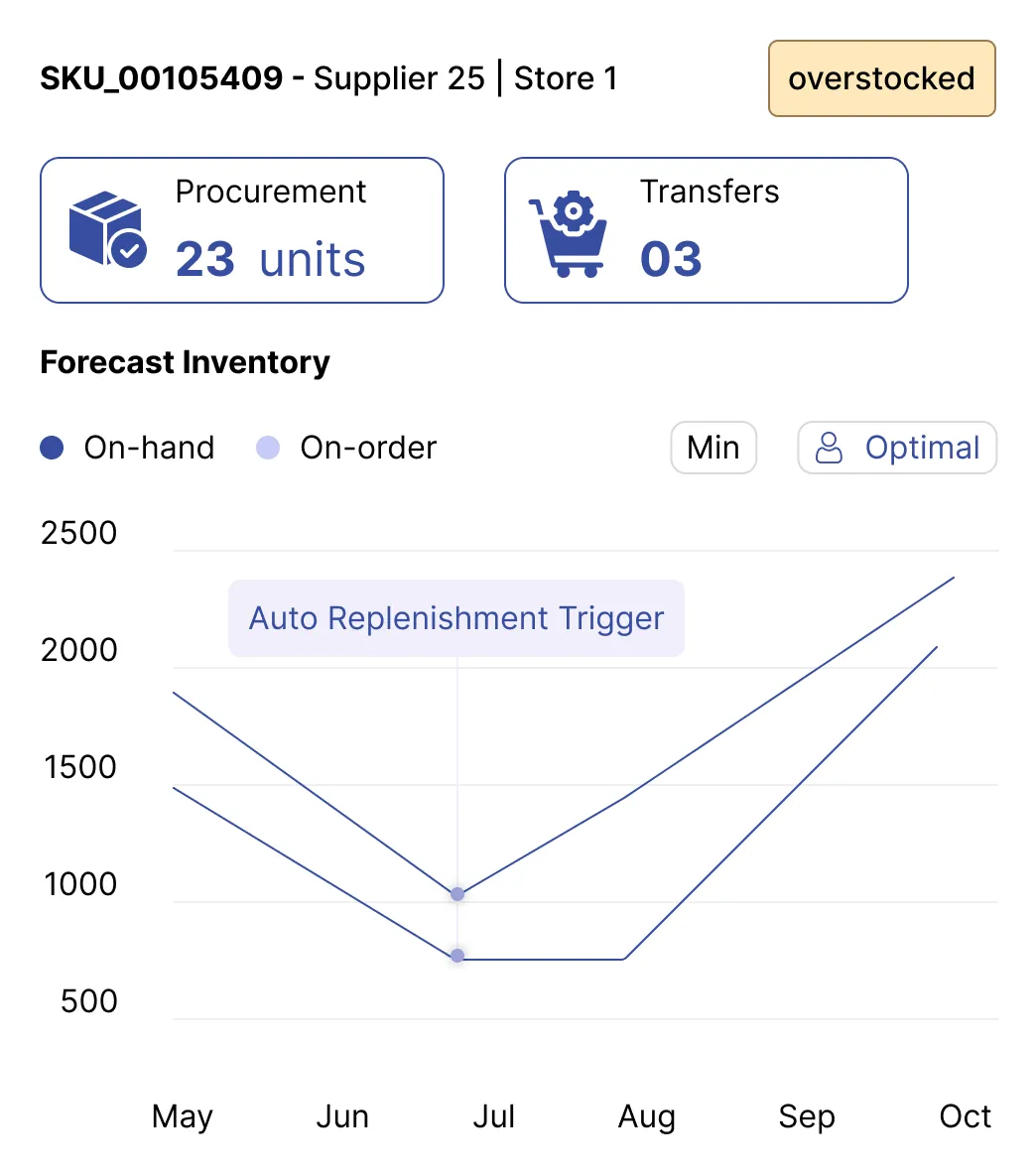
Task: Click the Jul label on the x-axis
Action: (493, 1116)
